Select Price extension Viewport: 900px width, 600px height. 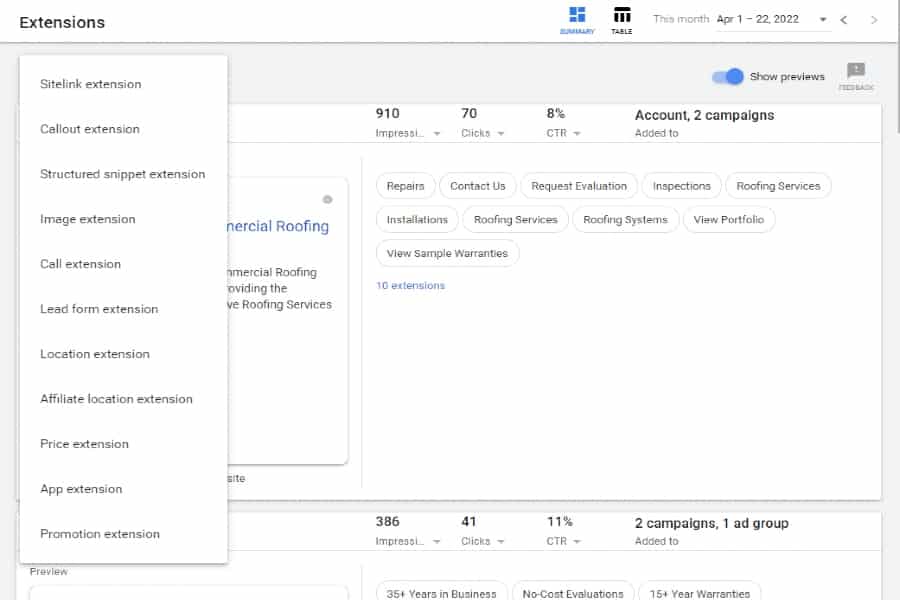(123, 444)
